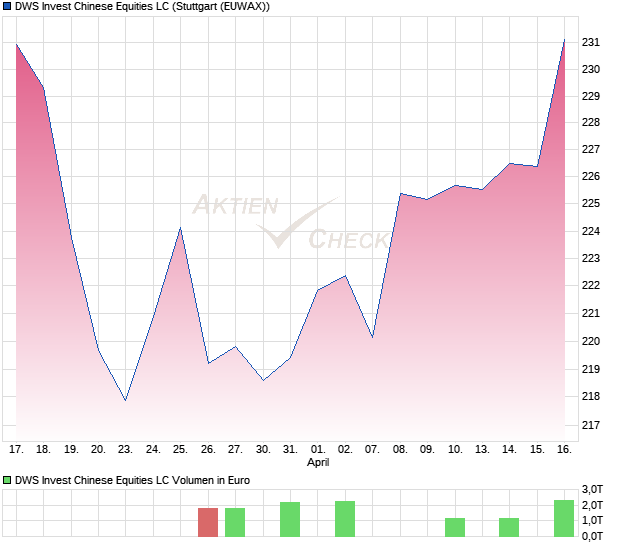Click the date label '24.' on the x-axis
Viewport: 620px width, 546px height.
[x=153, y=450]
